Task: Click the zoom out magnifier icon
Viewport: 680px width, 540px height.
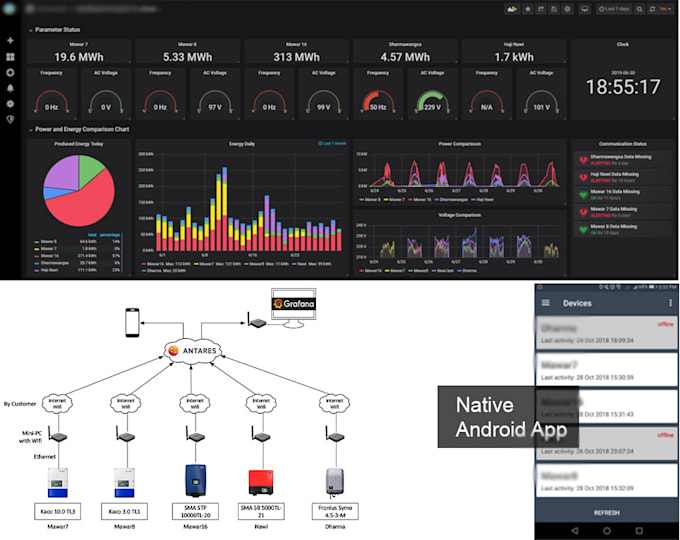Action: click(640, 9)
